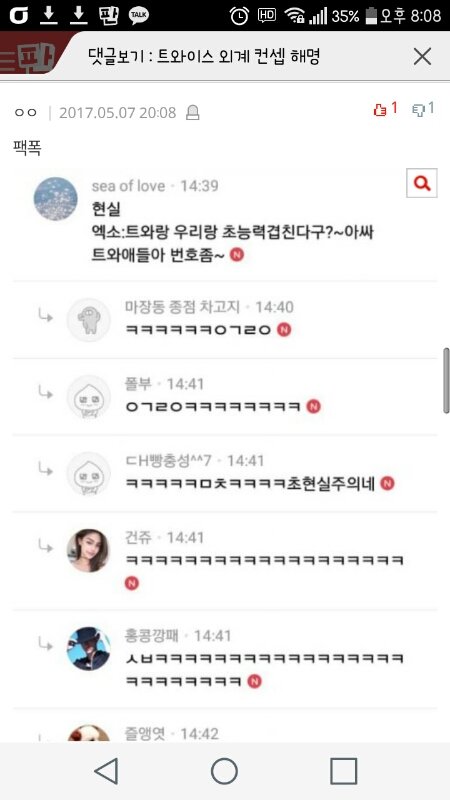Tap the thumbs-down dislike icon
Screen dimensions: 450x800
(x=418, y=110)
